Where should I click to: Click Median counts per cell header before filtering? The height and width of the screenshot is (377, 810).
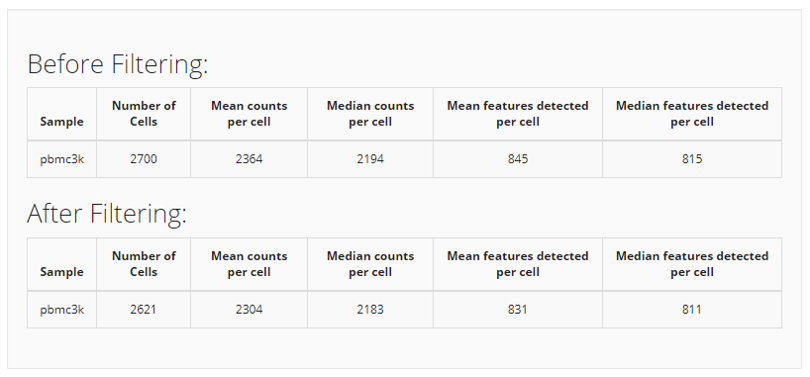[370, 114]
